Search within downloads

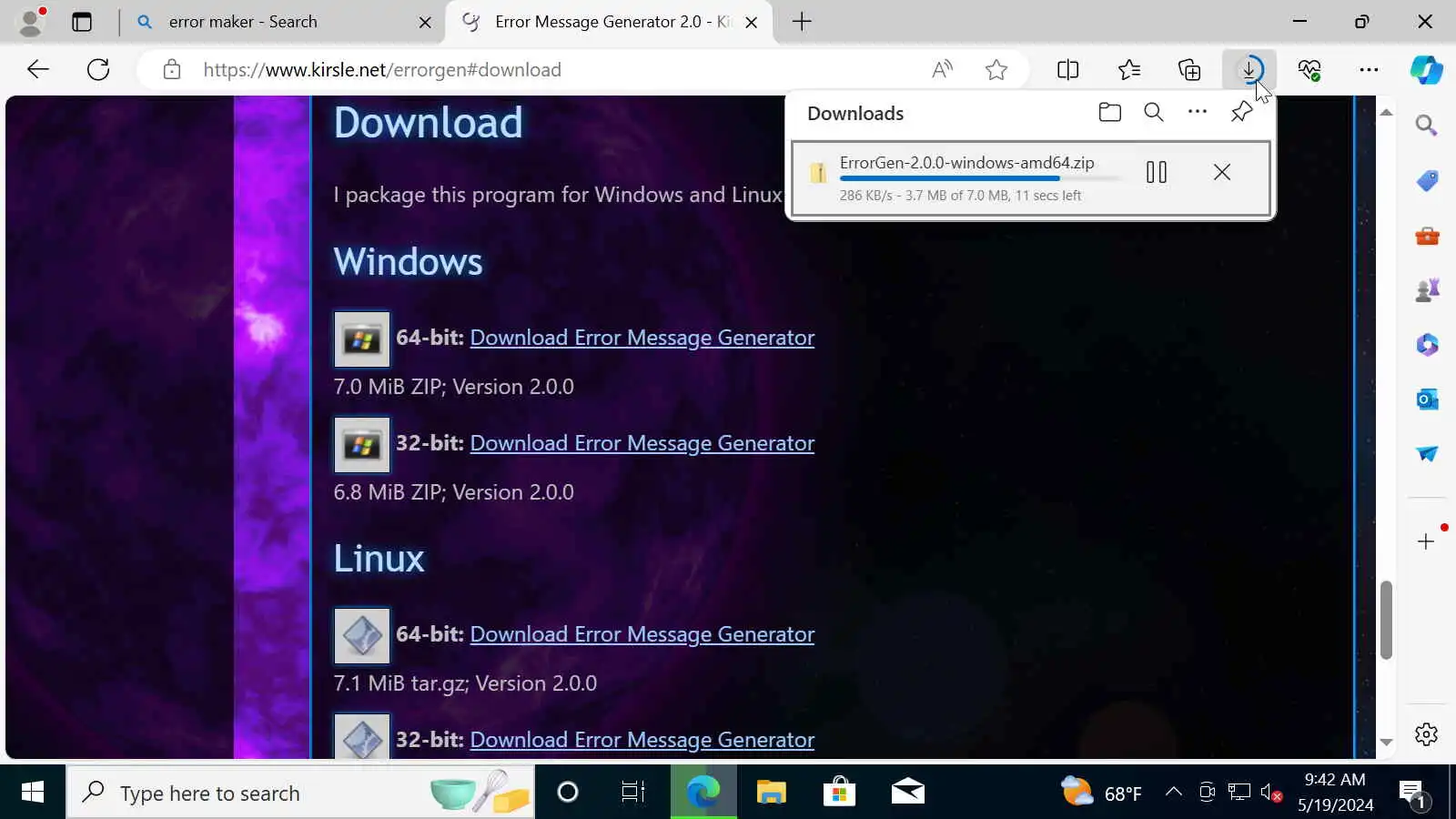click(1154, 113)
